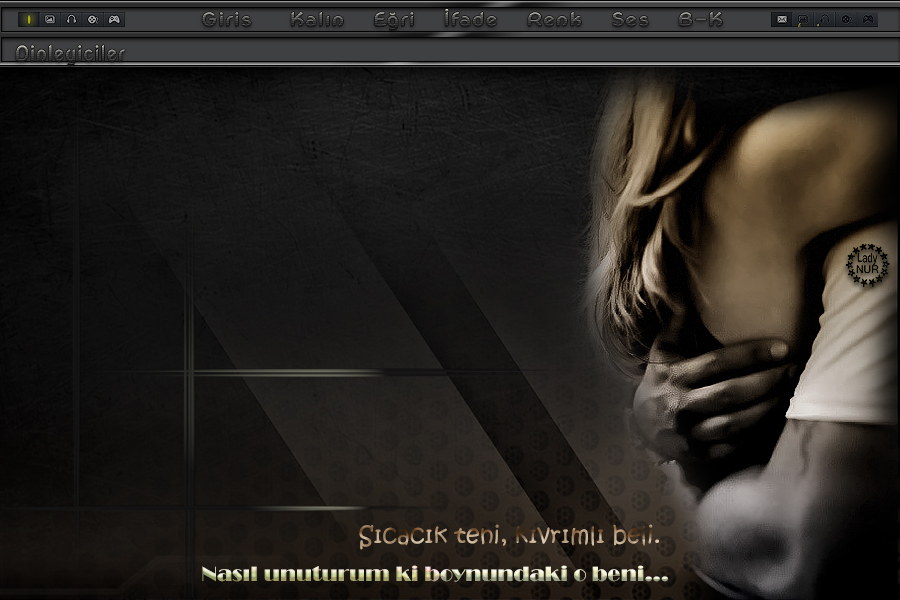Open the Renk color menu
The image size is (900, 600).
click(554, 19)
